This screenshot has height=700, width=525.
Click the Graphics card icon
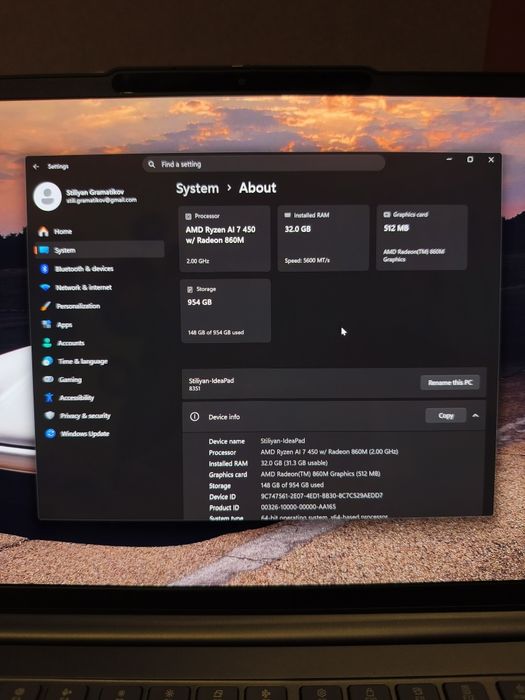pyautogui.click(x=387, y=214)
